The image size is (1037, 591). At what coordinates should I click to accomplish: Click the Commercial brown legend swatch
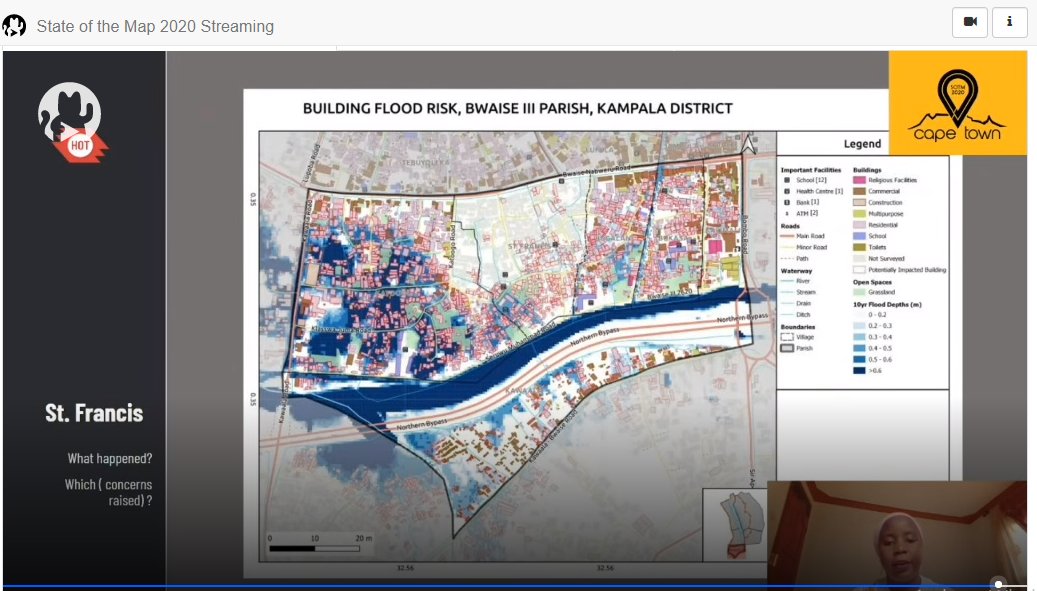859,191
